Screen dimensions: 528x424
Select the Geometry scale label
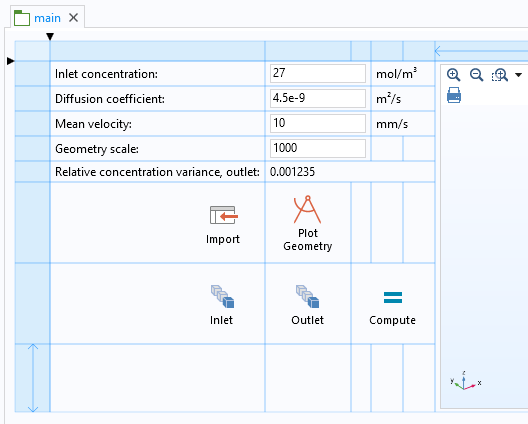pos(97,149)
